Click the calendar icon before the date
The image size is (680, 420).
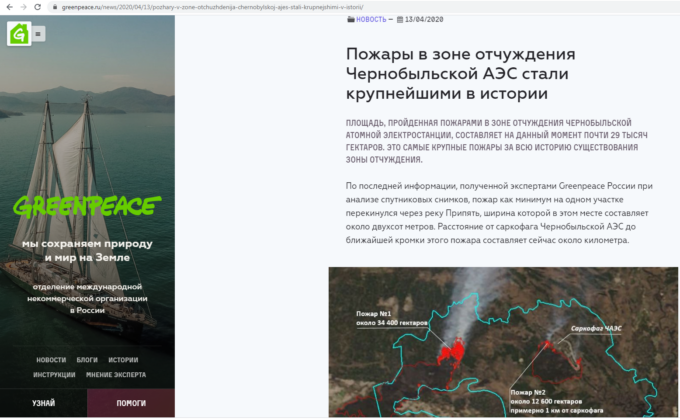(x=400, y=19)
